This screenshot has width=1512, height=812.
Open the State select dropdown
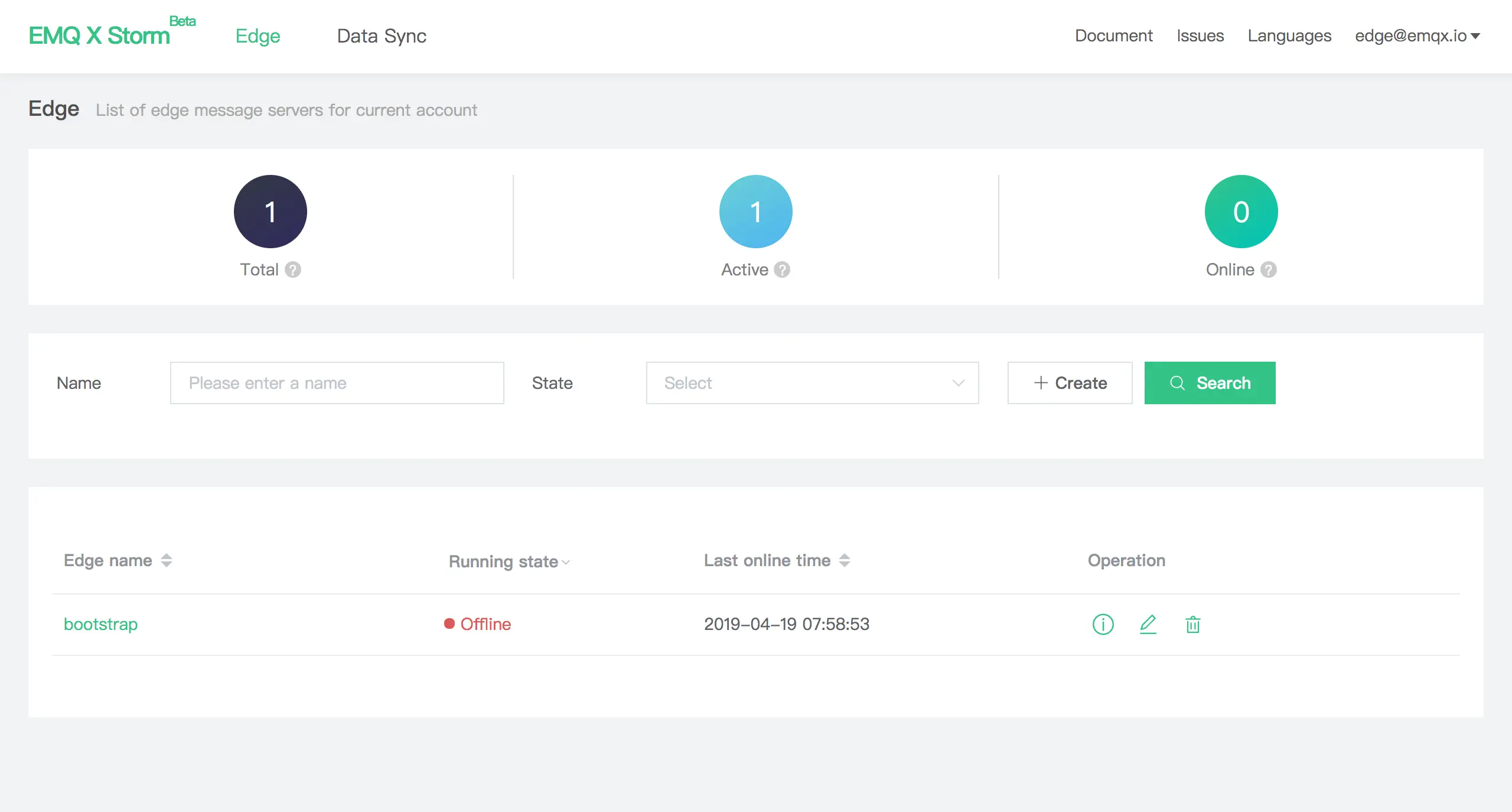click(812, 383)
